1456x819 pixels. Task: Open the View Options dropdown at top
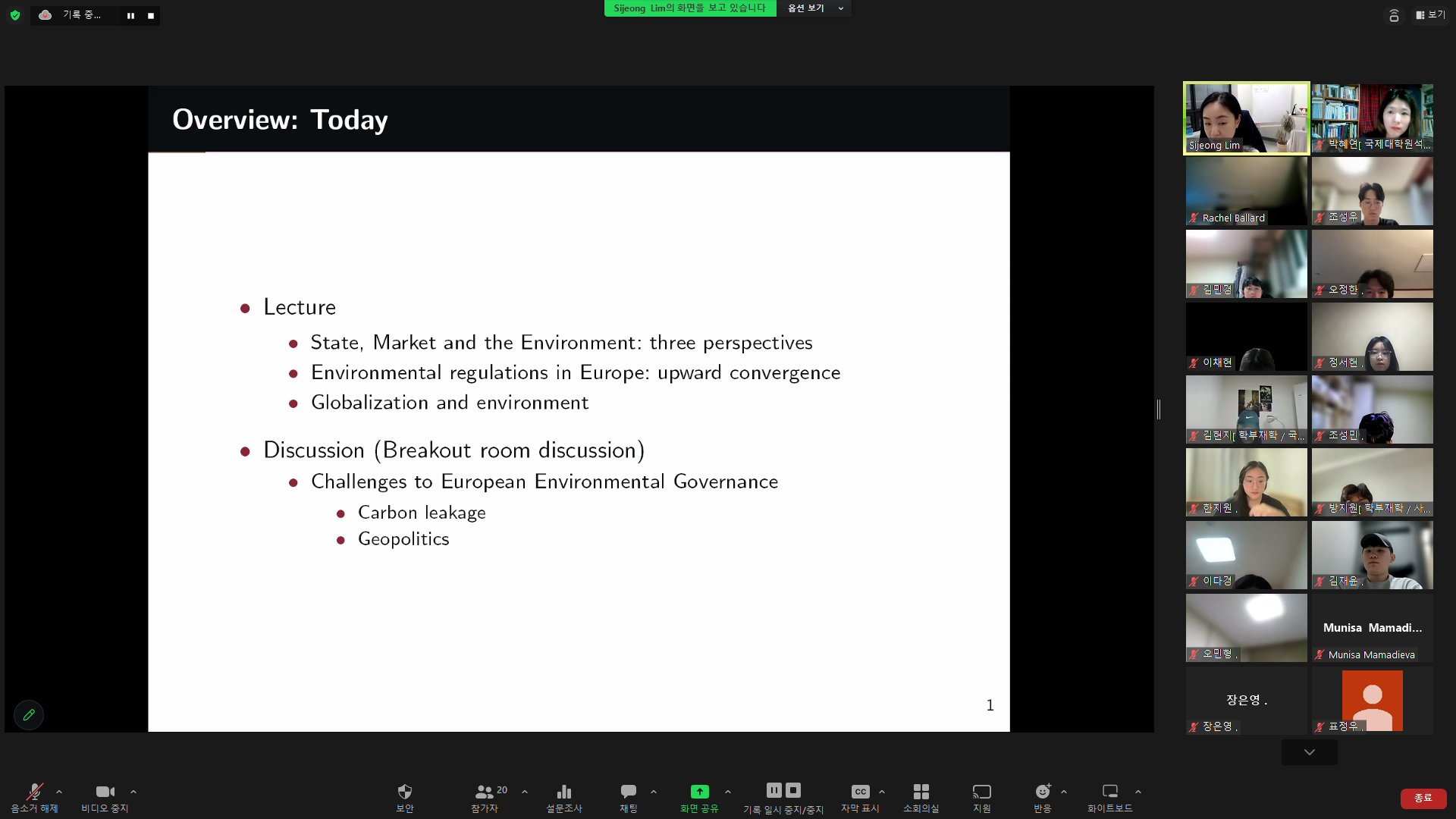(814, 8)
